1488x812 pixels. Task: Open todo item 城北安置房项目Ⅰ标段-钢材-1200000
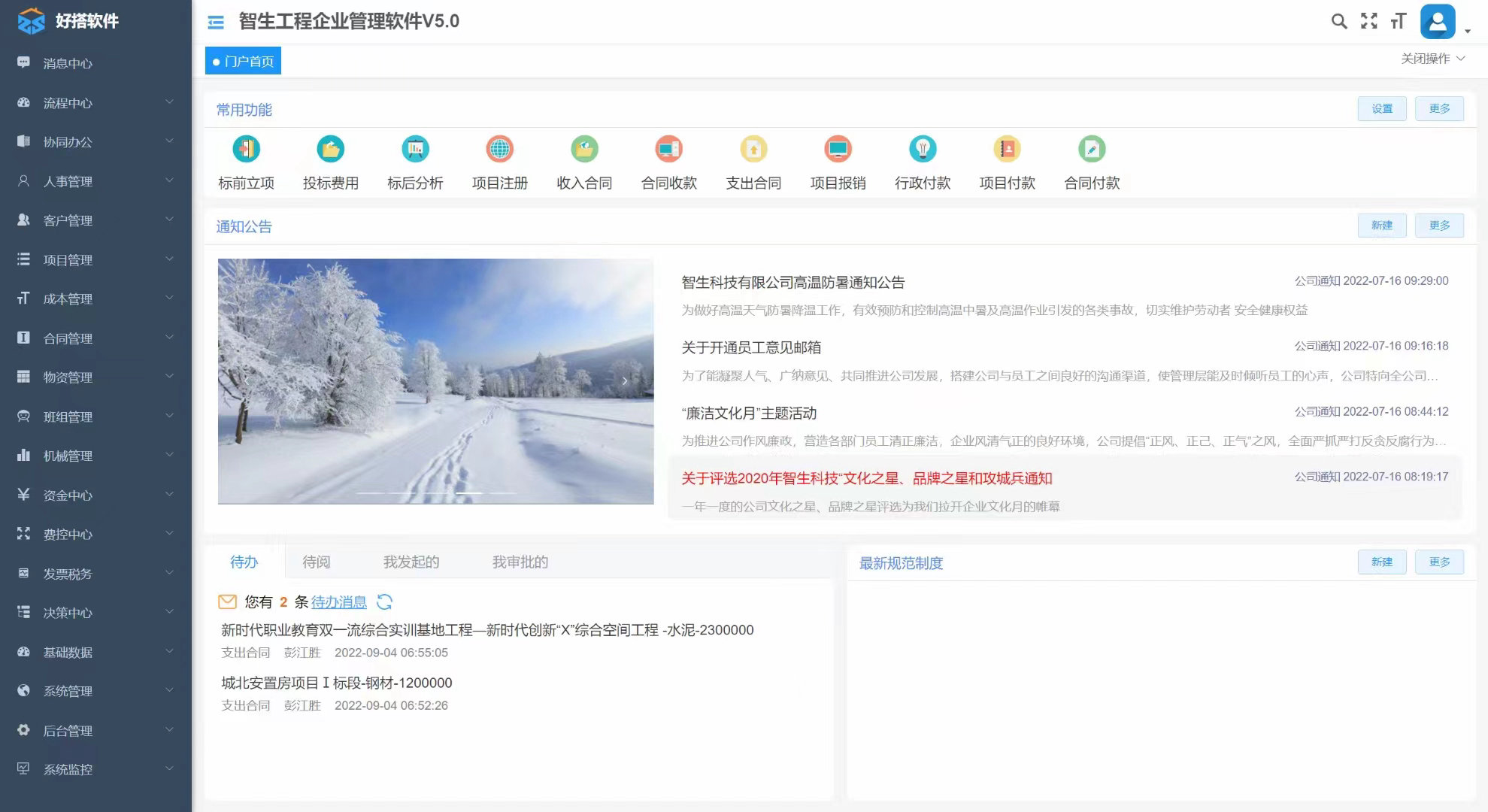coord(337,683)
